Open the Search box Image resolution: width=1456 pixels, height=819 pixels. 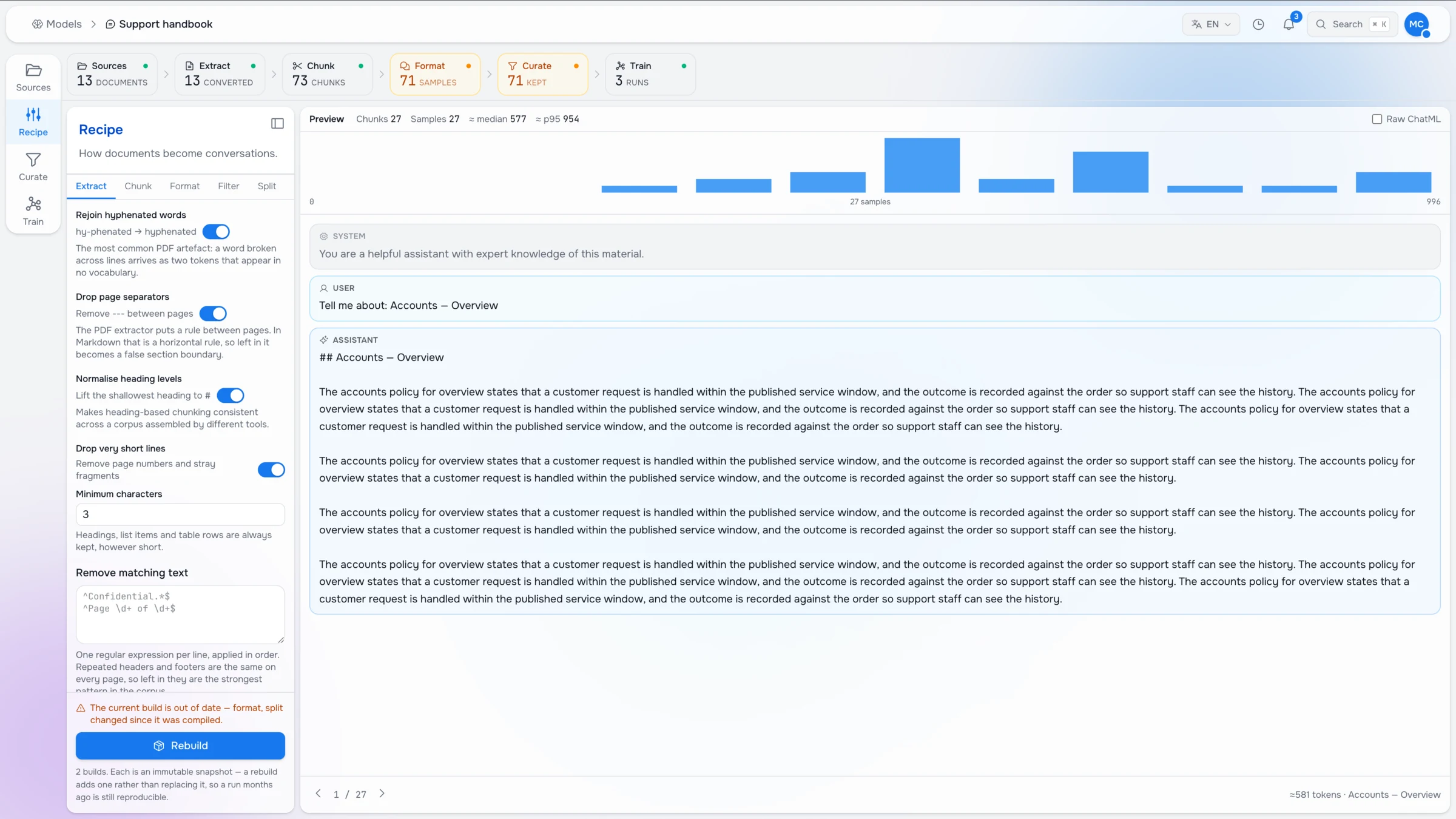(x=1352, y=24)
